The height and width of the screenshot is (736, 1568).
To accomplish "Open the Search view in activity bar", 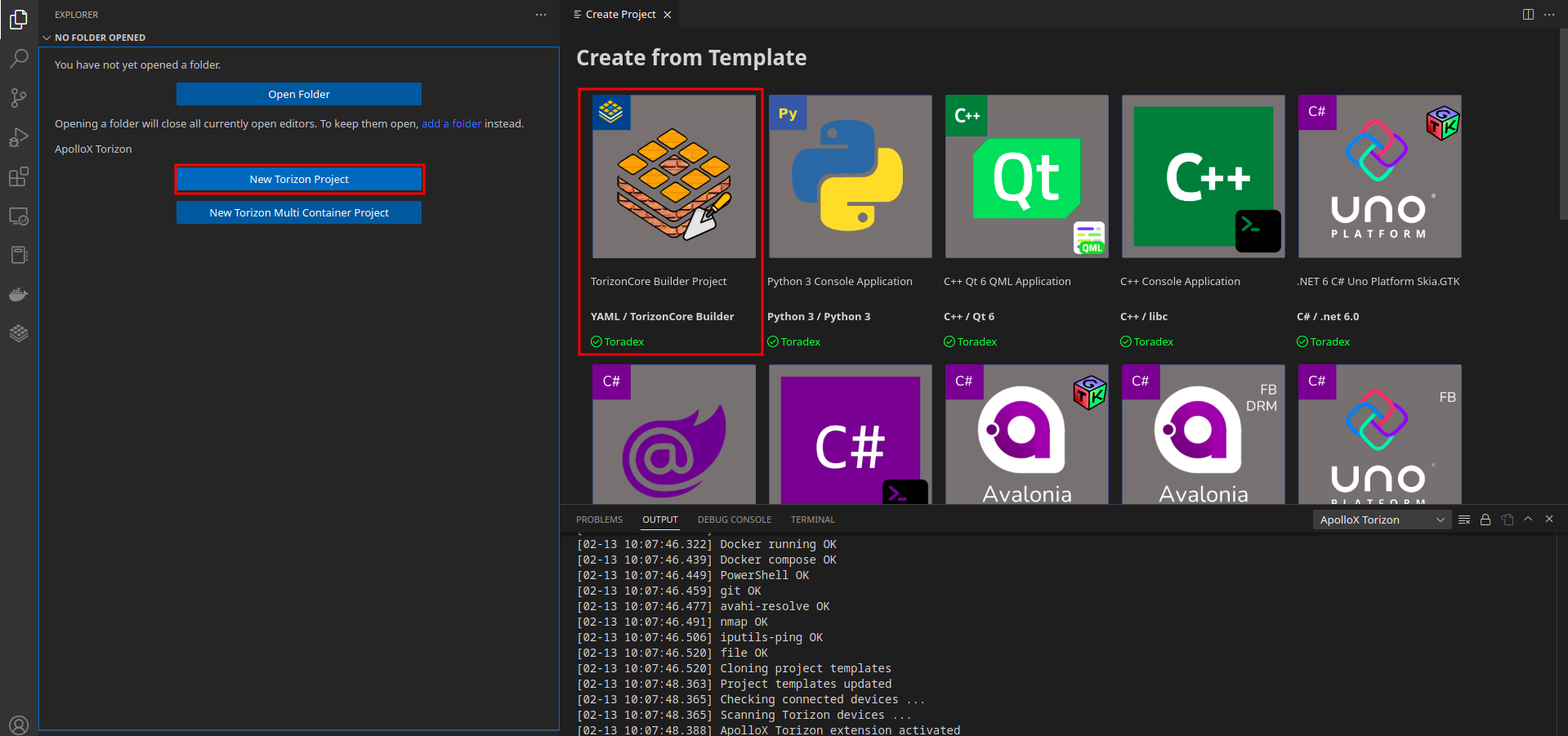I will tap(19, 59).
